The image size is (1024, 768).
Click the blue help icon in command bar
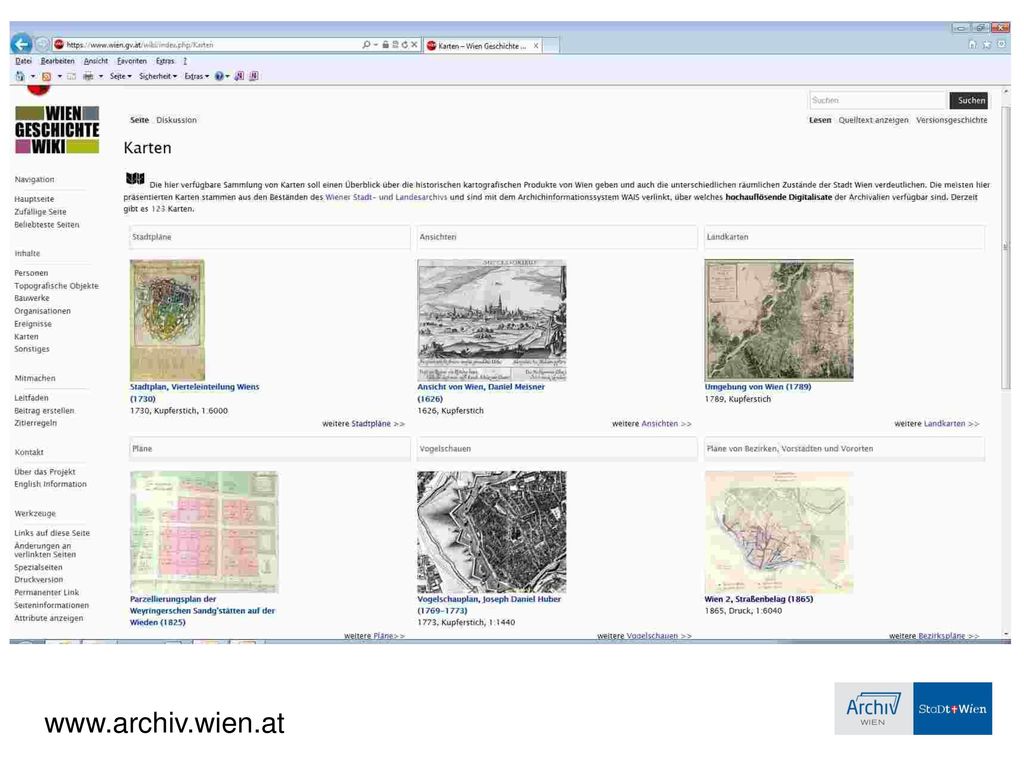pos(219,76)
